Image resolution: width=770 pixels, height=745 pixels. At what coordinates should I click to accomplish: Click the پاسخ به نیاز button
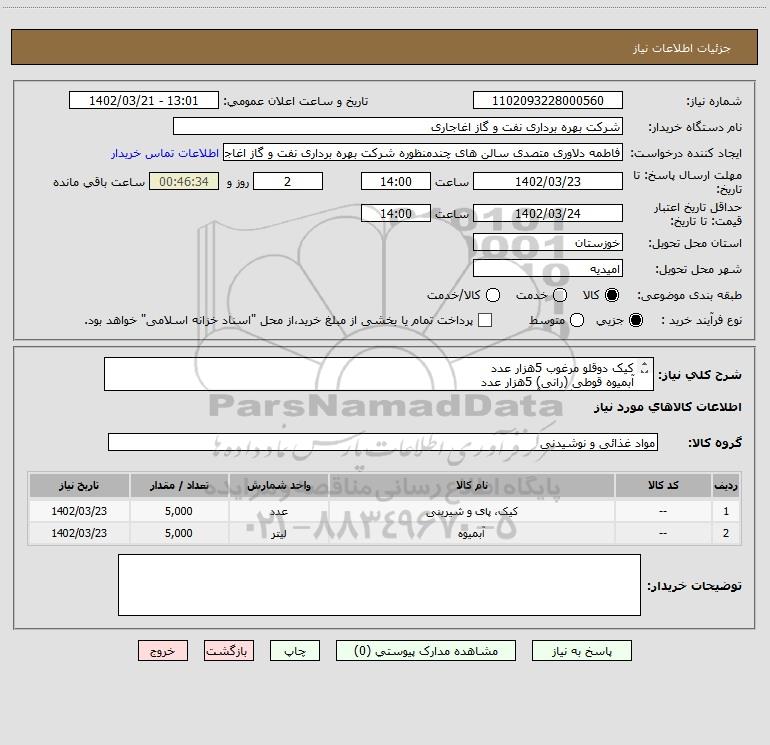[x=581, y=651]
